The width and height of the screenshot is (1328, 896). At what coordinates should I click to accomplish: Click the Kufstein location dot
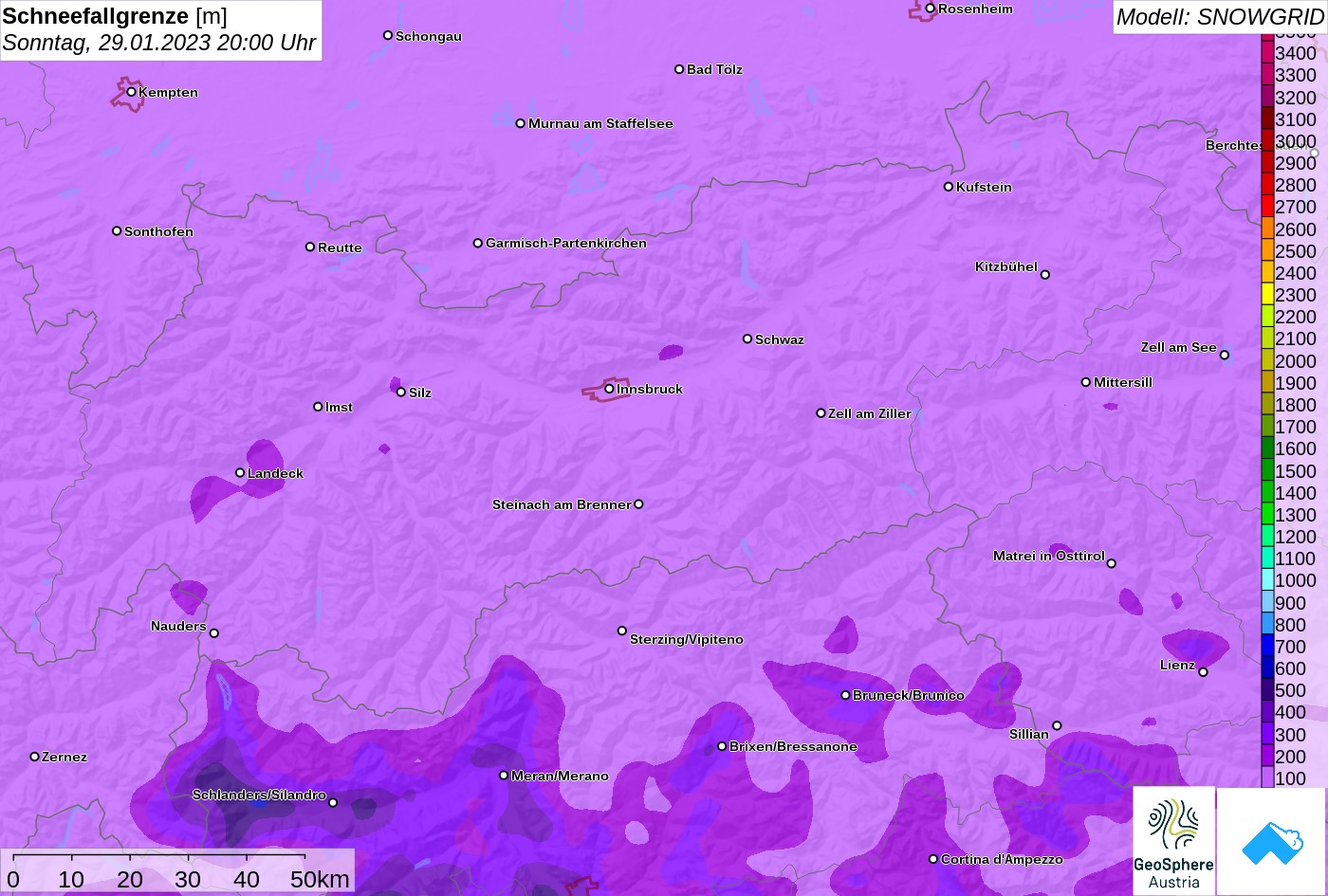[949, 187]
